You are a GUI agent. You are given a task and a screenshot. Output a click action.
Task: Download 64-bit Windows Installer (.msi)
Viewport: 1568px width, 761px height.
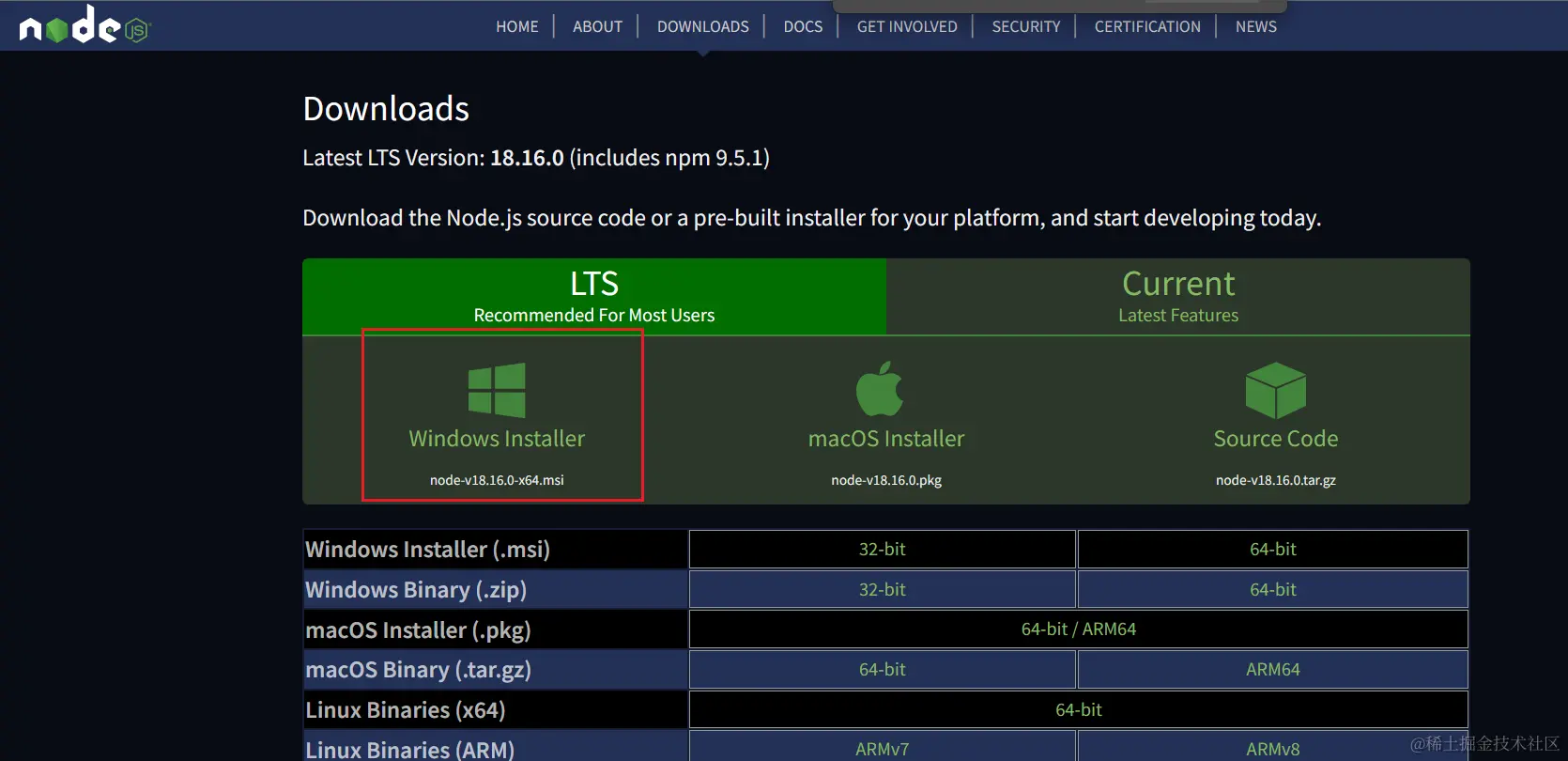(1273, 549)
